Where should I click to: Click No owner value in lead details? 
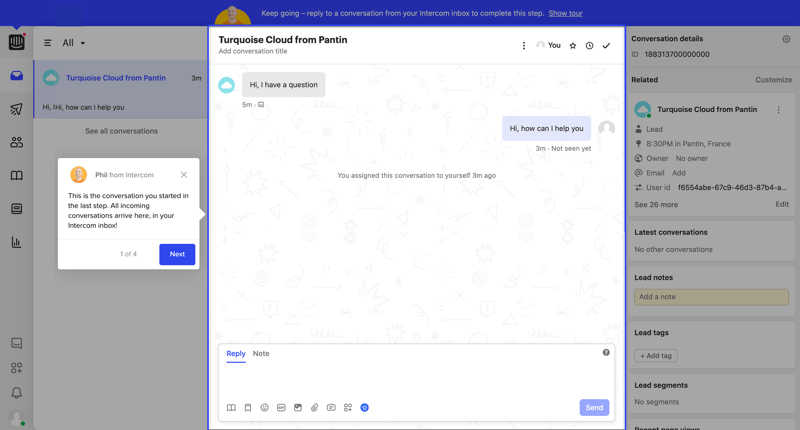pyautogui.click(x=691, y=159)
